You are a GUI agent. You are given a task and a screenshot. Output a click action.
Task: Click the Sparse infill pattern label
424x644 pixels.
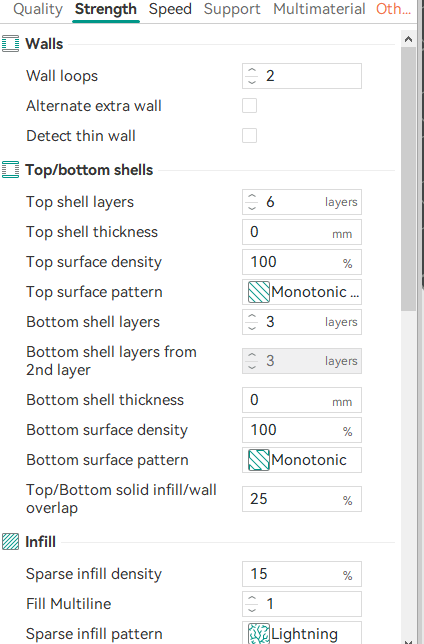click(94, 634)
